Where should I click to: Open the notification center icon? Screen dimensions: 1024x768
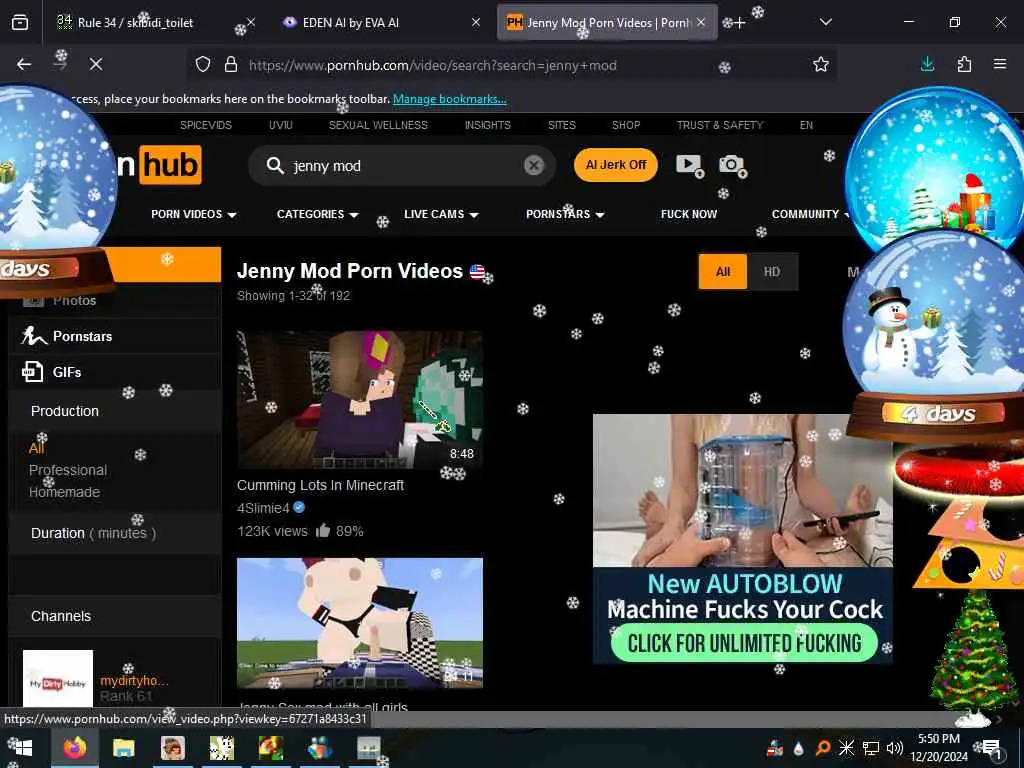[991, 748]
